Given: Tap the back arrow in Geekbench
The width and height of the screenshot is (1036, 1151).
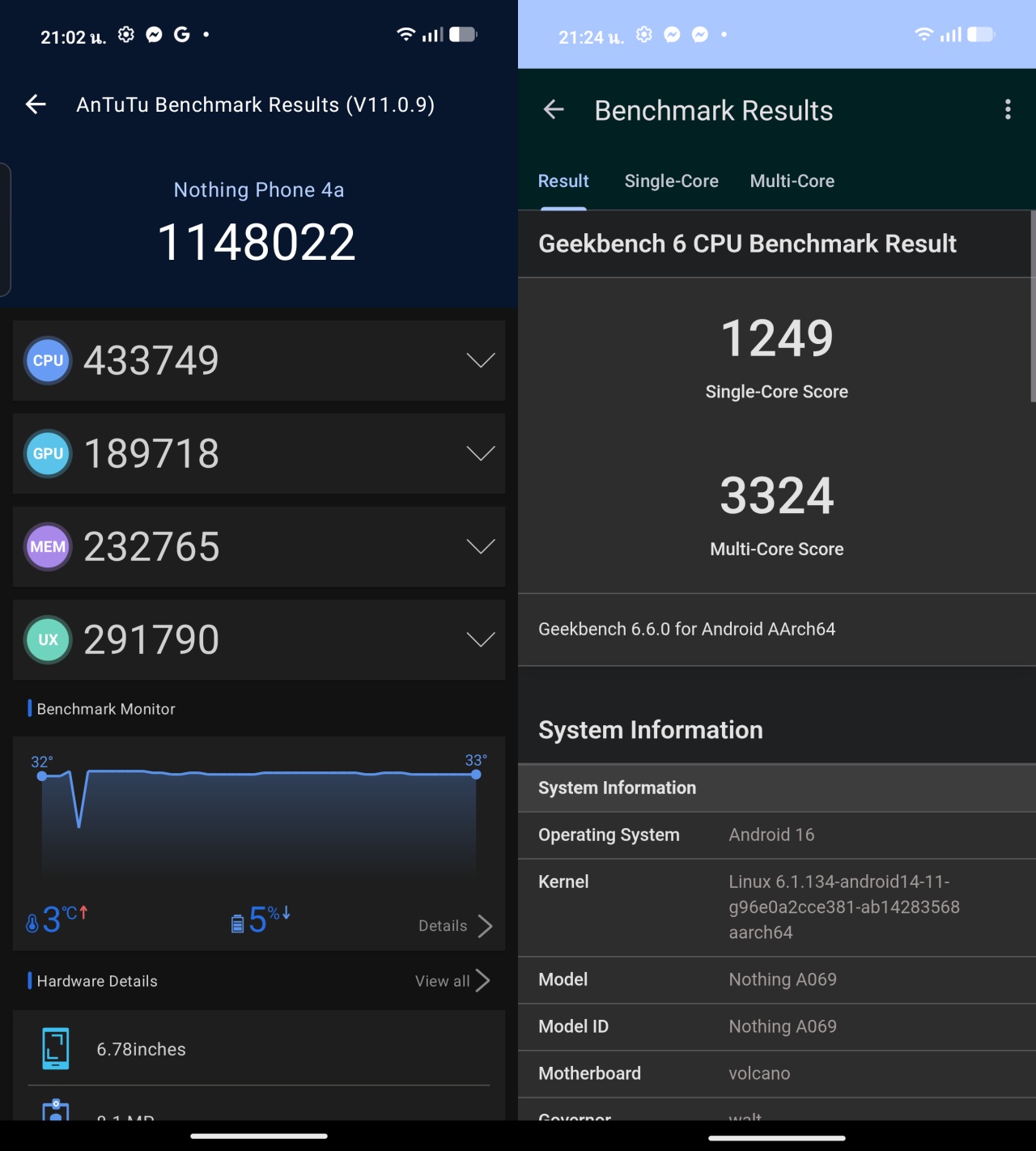Looking at the screenshot, I should pyautogui.click(x=554, y=109).
